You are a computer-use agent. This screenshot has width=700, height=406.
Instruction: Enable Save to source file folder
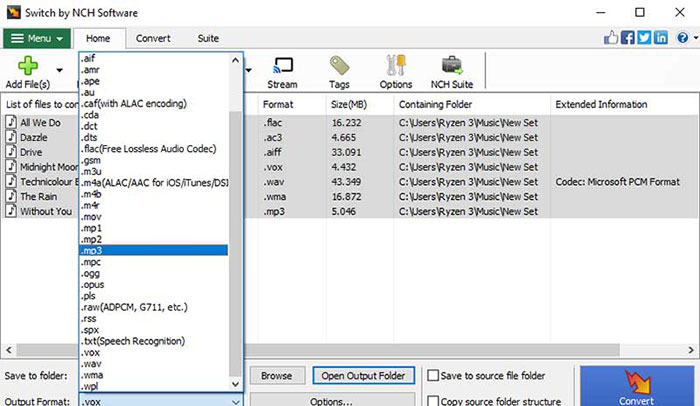pos(433,375)
